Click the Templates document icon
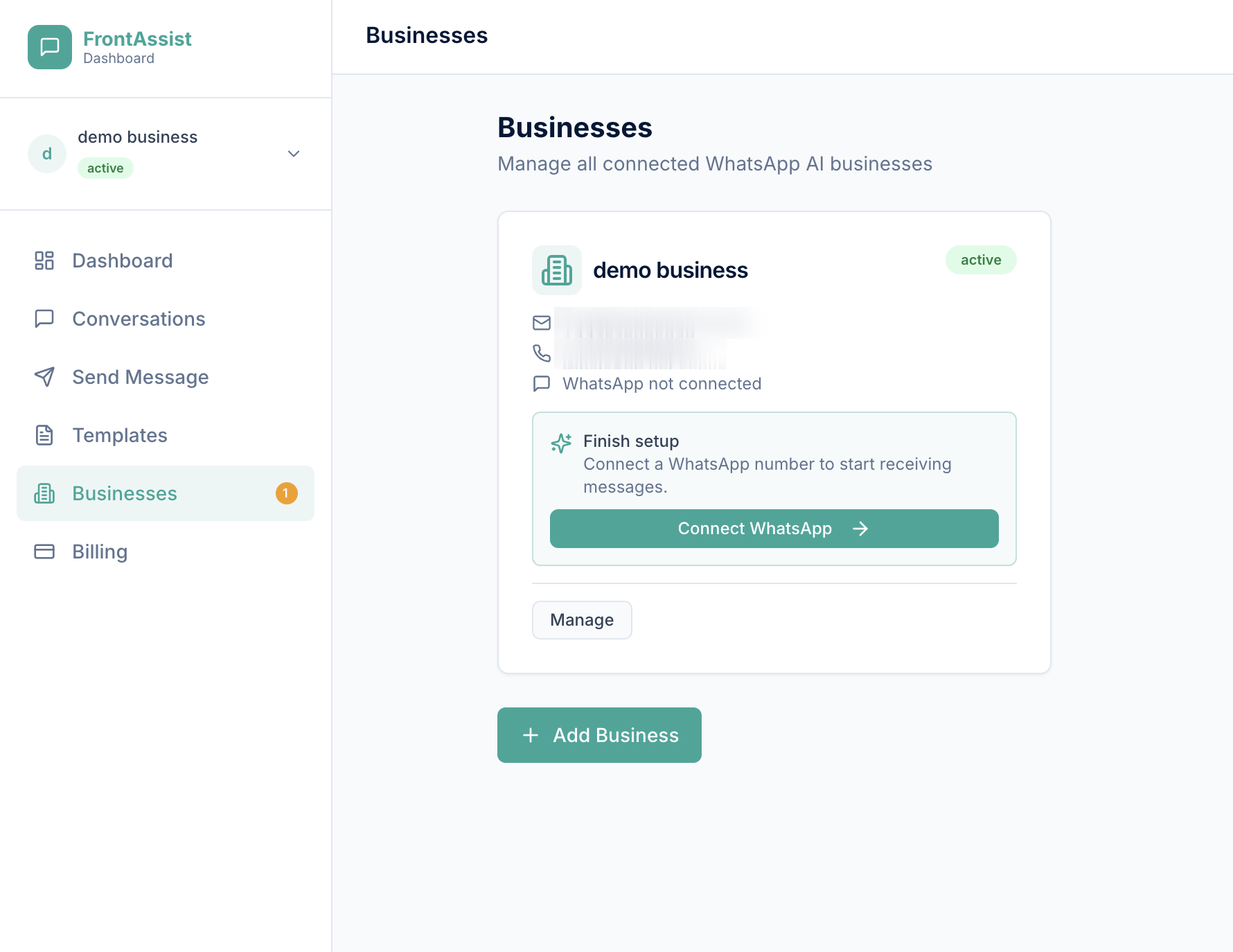The height and width of the screenshot is (952, 1233). pyautogui.click(x=44, y=435)
